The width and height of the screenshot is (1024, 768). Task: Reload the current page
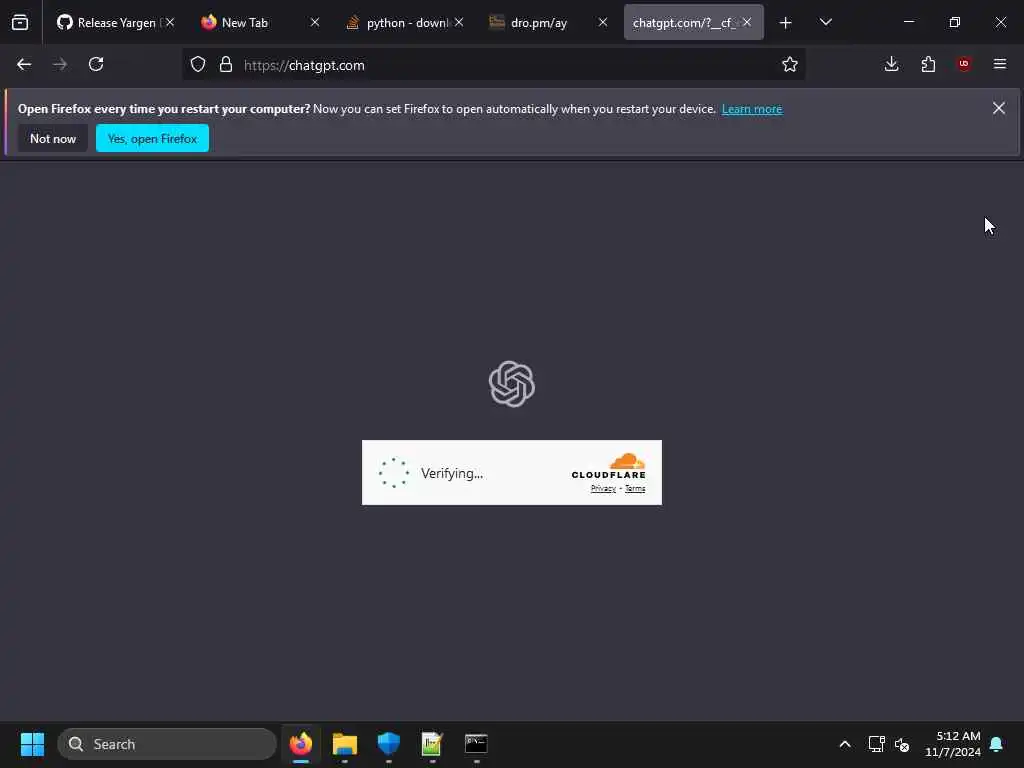[96, 65]
